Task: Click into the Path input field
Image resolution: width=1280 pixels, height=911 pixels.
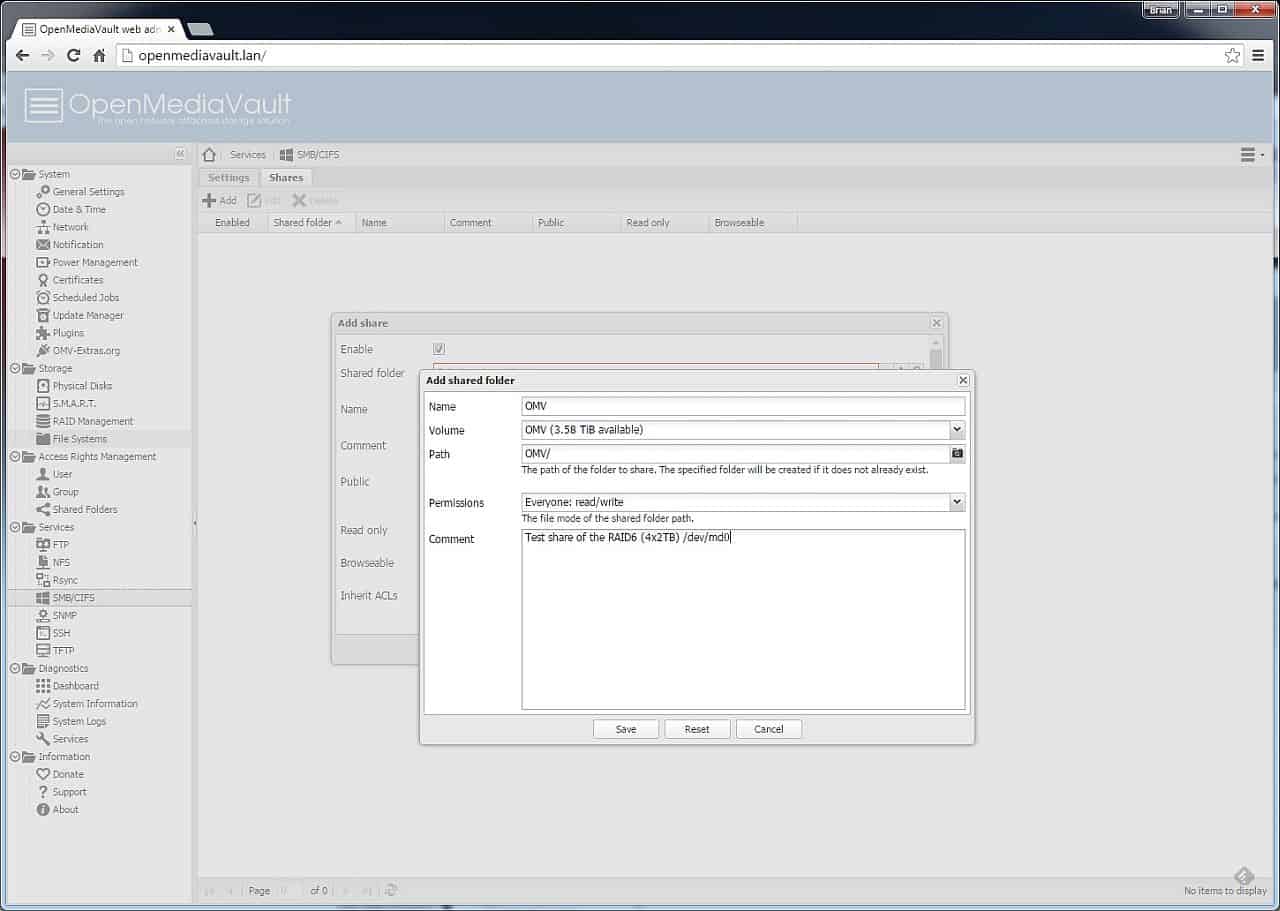Action: [x=735, y=454]
